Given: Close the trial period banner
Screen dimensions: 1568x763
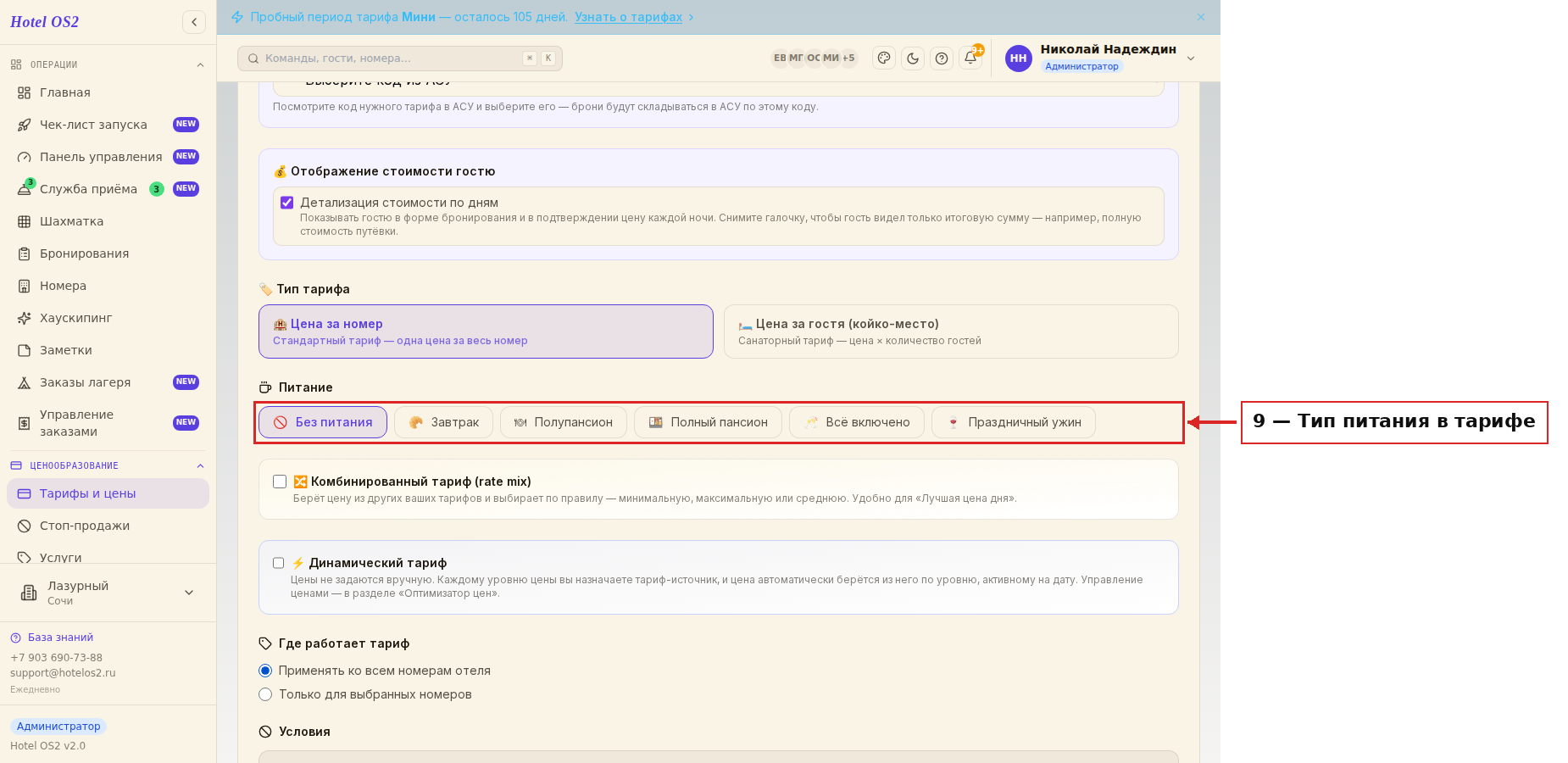Looking at the screenshot, I should point(1201,17).
